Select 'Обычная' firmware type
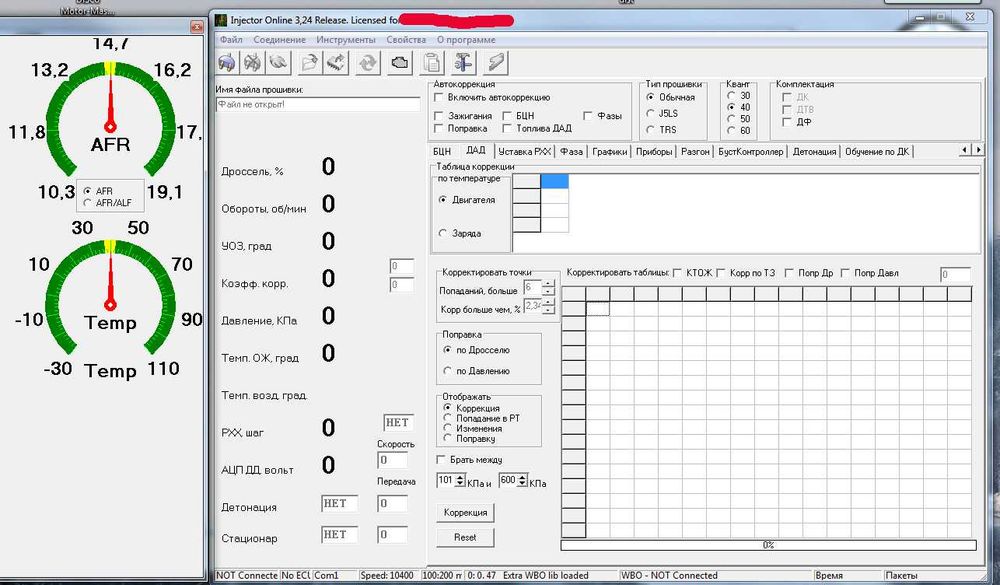1000x585 pixels. point(650,98)
